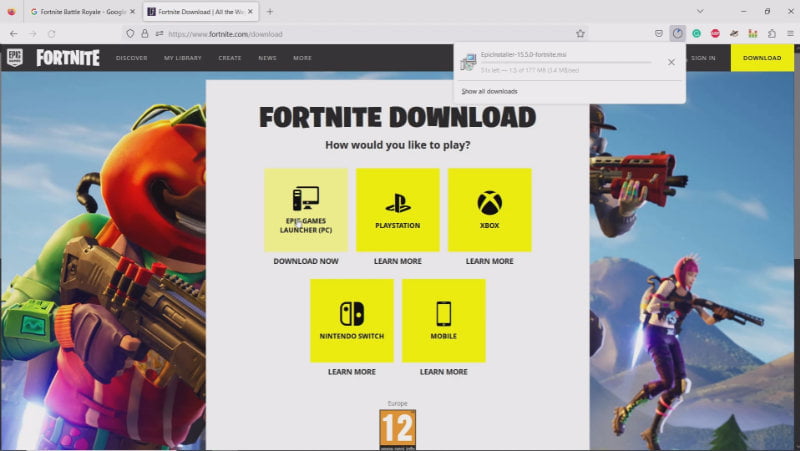
Task: Cancel the EpicInstaller download with X
Action: [671, 62]
